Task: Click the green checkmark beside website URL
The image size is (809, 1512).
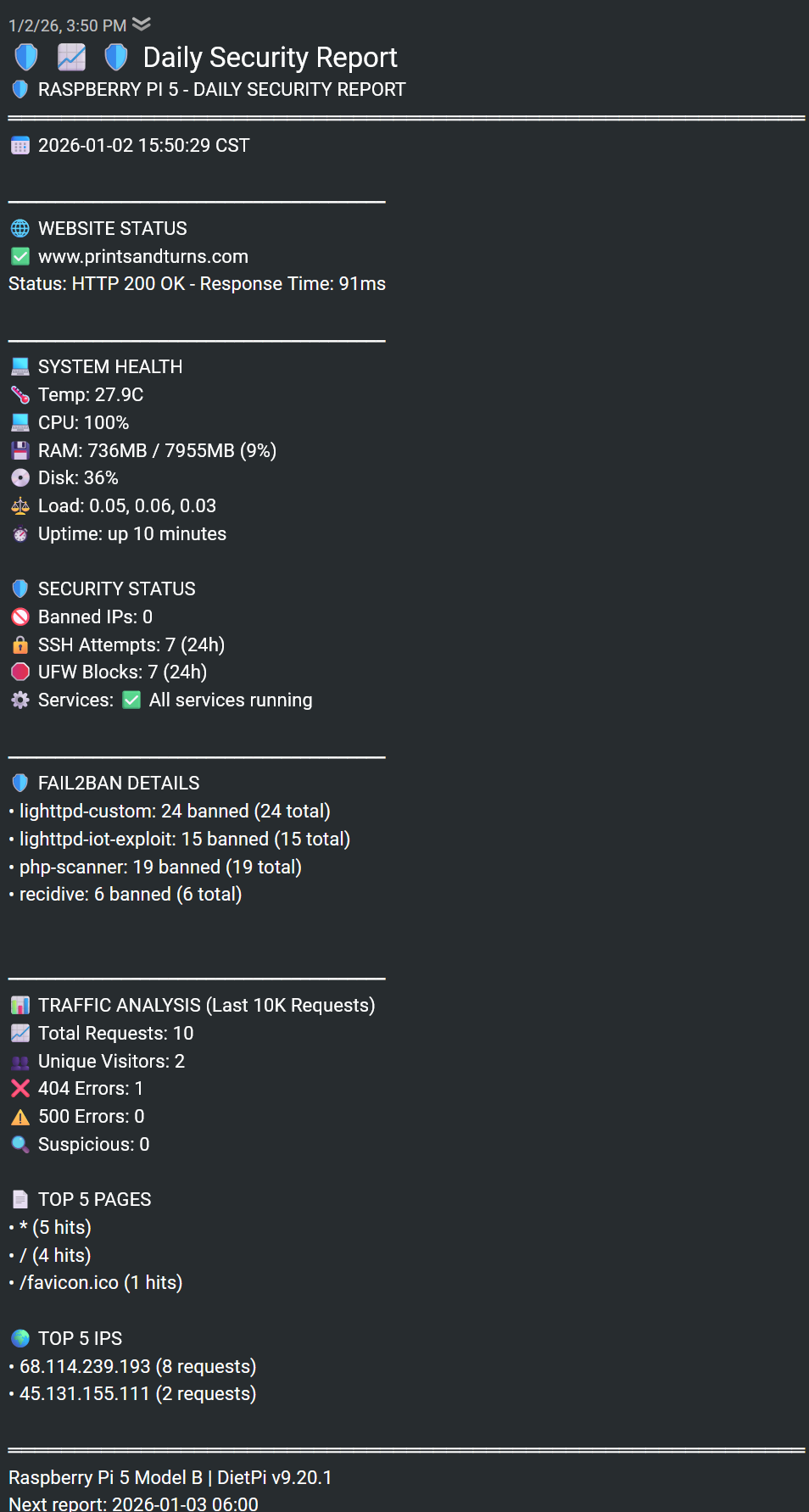Action: (20, 256)
